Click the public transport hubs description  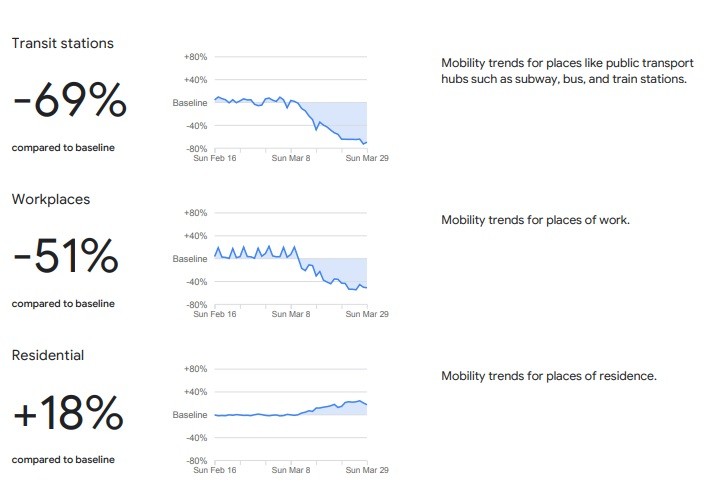(564, 71)
